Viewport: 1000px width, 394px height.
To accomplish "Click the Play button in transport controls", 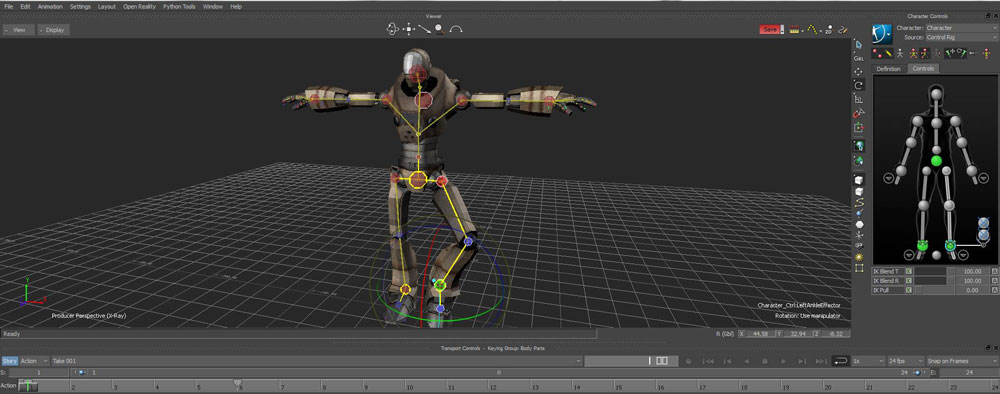I will 784,361.
